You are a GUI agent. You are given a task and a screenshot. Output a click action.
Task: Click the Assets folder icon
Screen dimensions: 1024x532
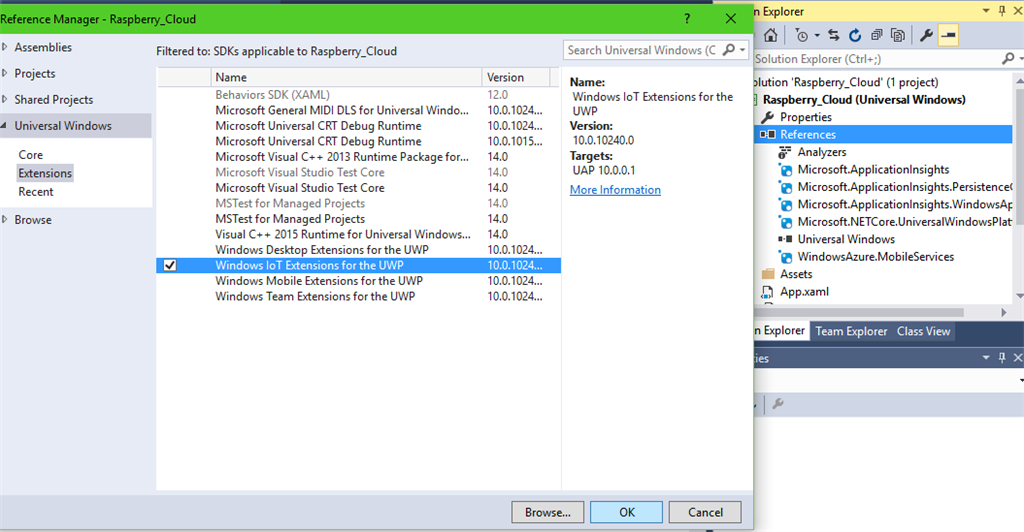pyautogui.click(x=768, y=274)
